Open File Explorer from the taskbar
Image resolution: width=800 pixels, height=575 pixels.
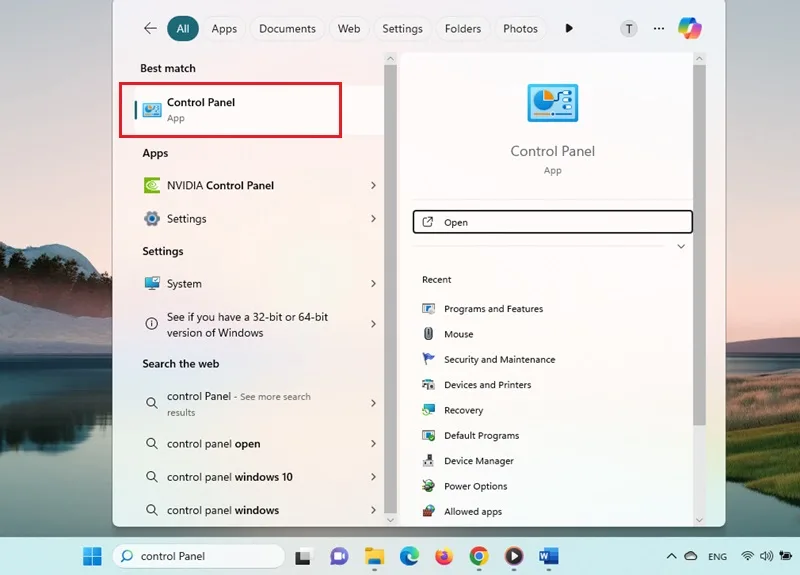[x=374, y=556]
